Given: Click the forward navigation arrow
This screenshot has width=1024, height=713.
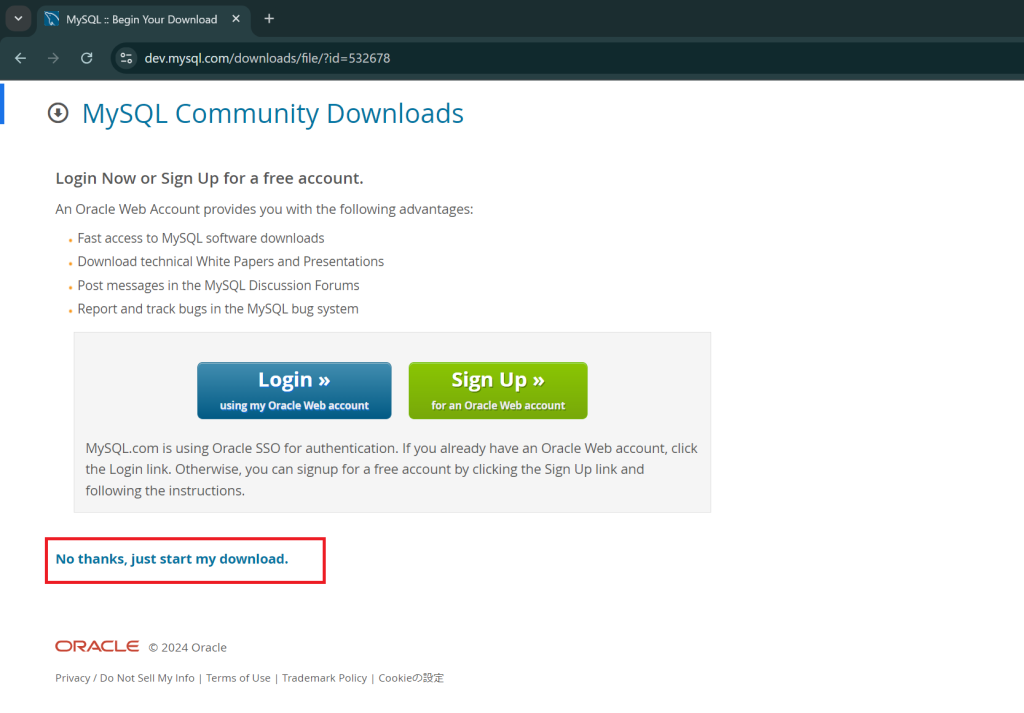Looking at the screenshot, I should 53,58.
